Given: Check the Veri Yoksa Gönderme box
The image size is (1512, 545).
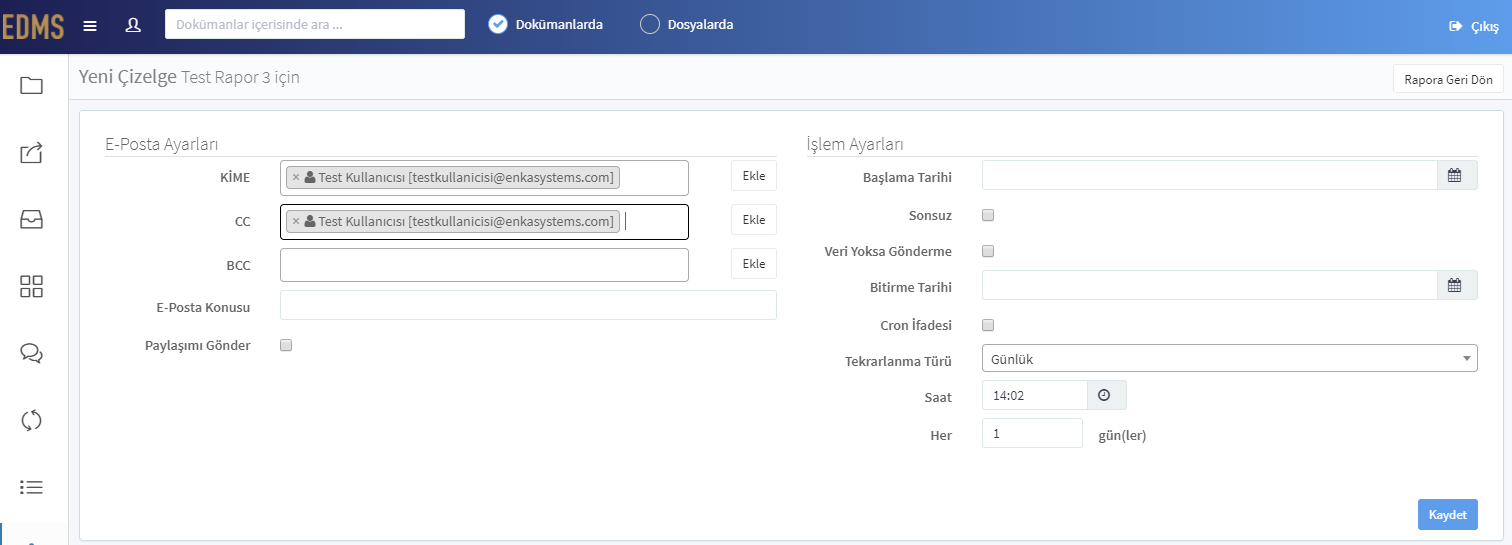Looking at the screenshot, I should pos(988,251).
